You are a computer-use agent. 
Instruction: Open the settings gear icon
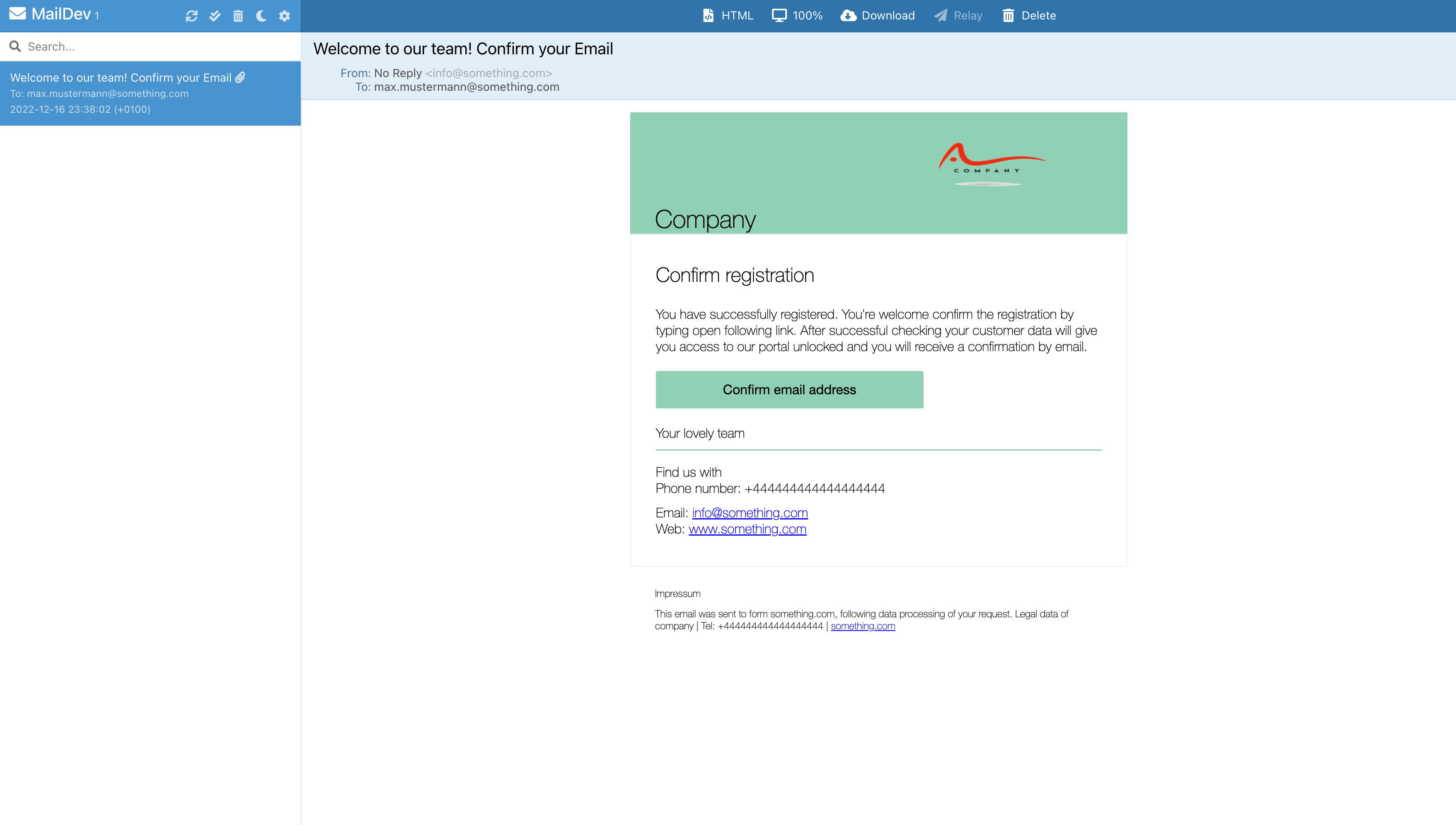284,16
